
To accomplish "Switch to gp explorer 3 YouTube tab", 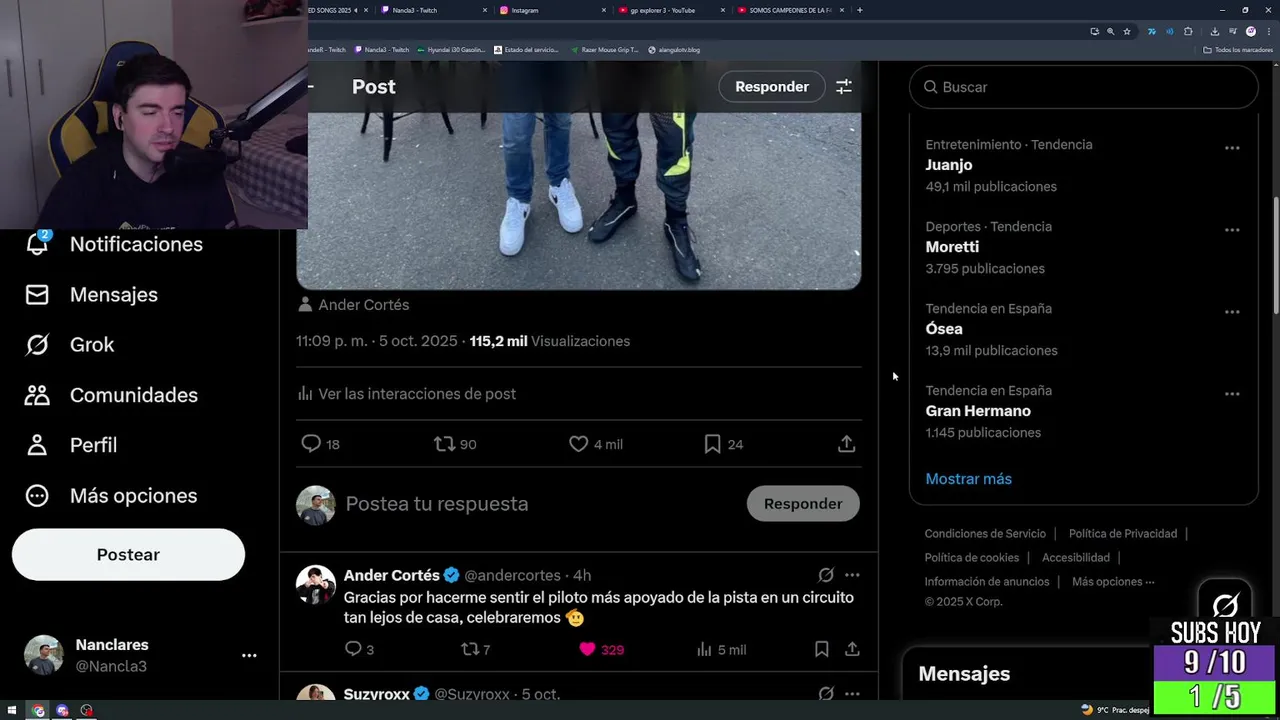I will (672, 10).
